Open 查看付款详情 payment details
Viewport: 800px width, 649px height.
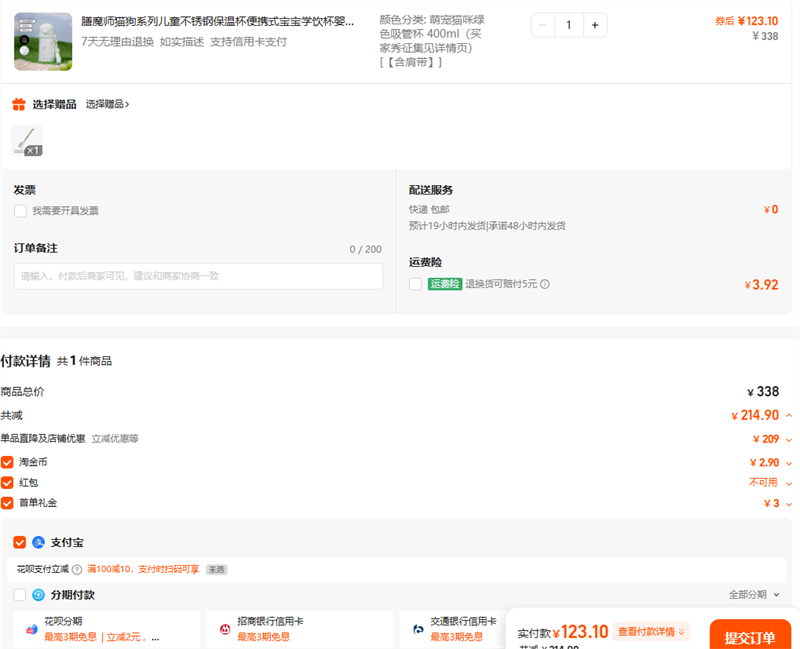pos(651,632)
